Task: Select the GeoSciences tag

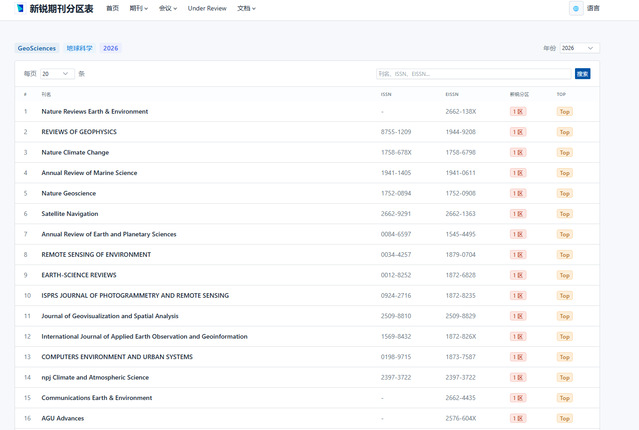Action: click(x=37, y=48)
